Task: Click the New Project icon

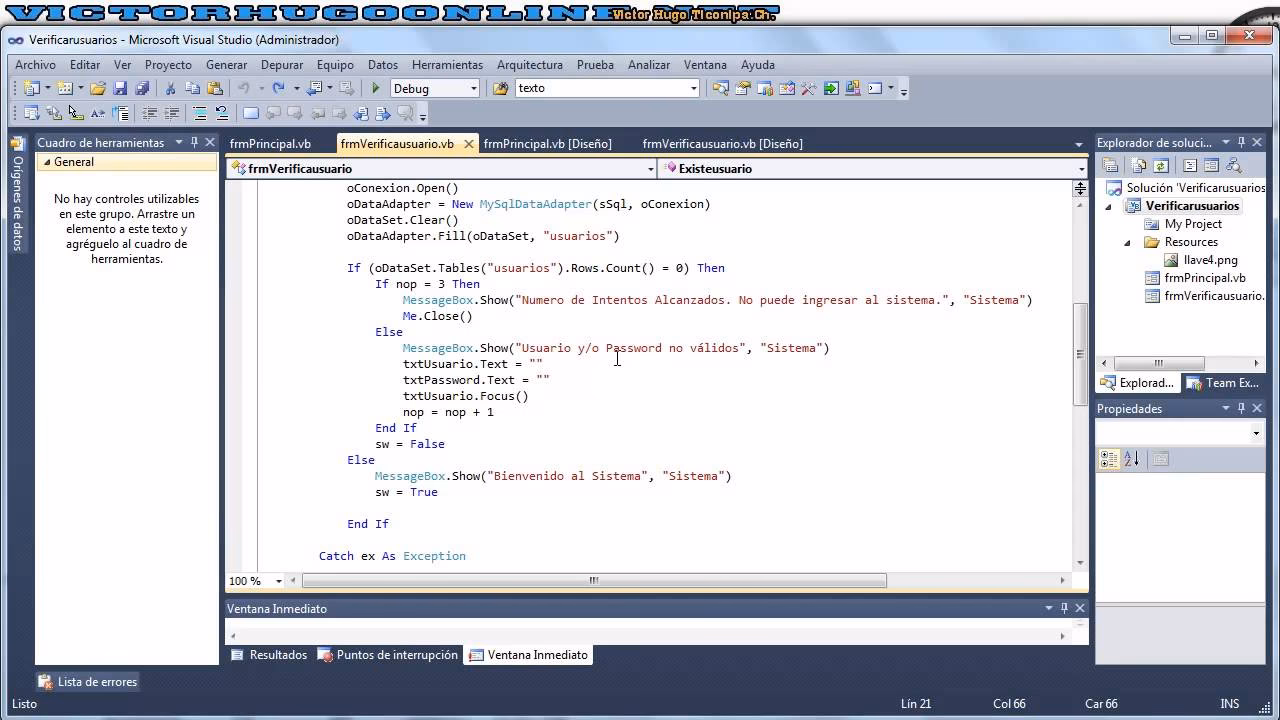Action: tap(31, 88)
